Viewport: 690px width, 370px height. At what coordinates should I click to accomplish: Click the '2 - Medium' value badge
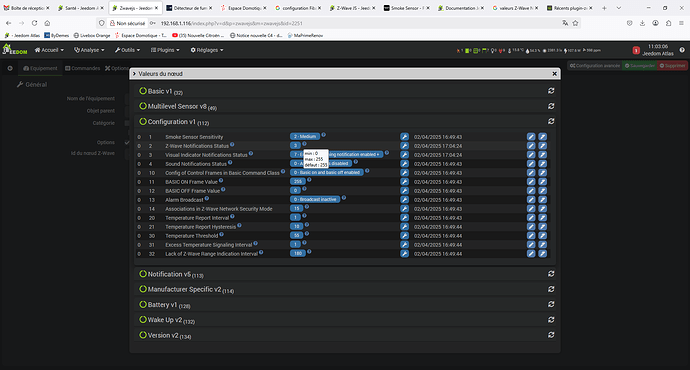[305, 136]
